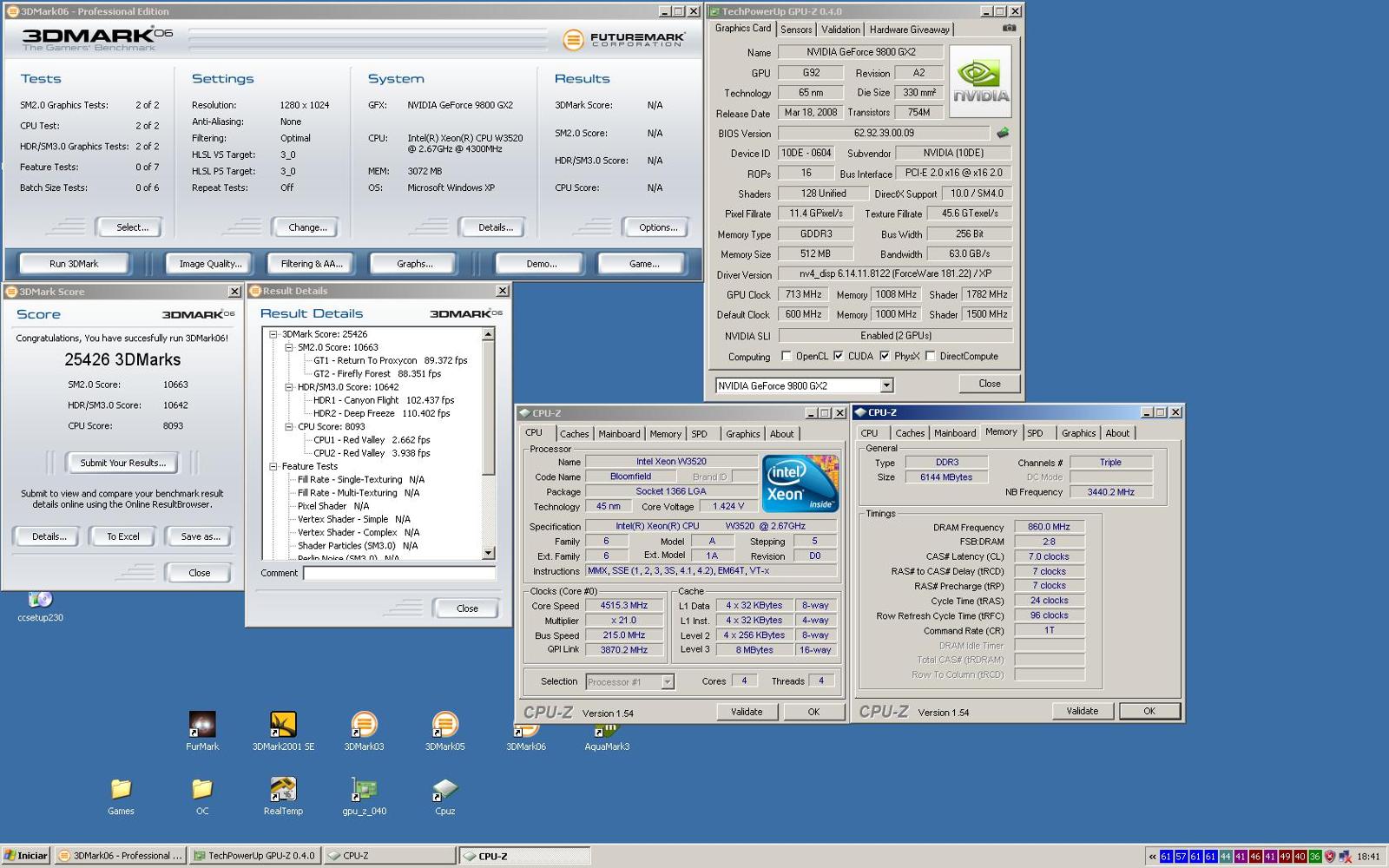Select the AquaMark3 desktop shortcut label
Image resolution: width=1389 pixels, height=868 pixels.
click(607, 746)
